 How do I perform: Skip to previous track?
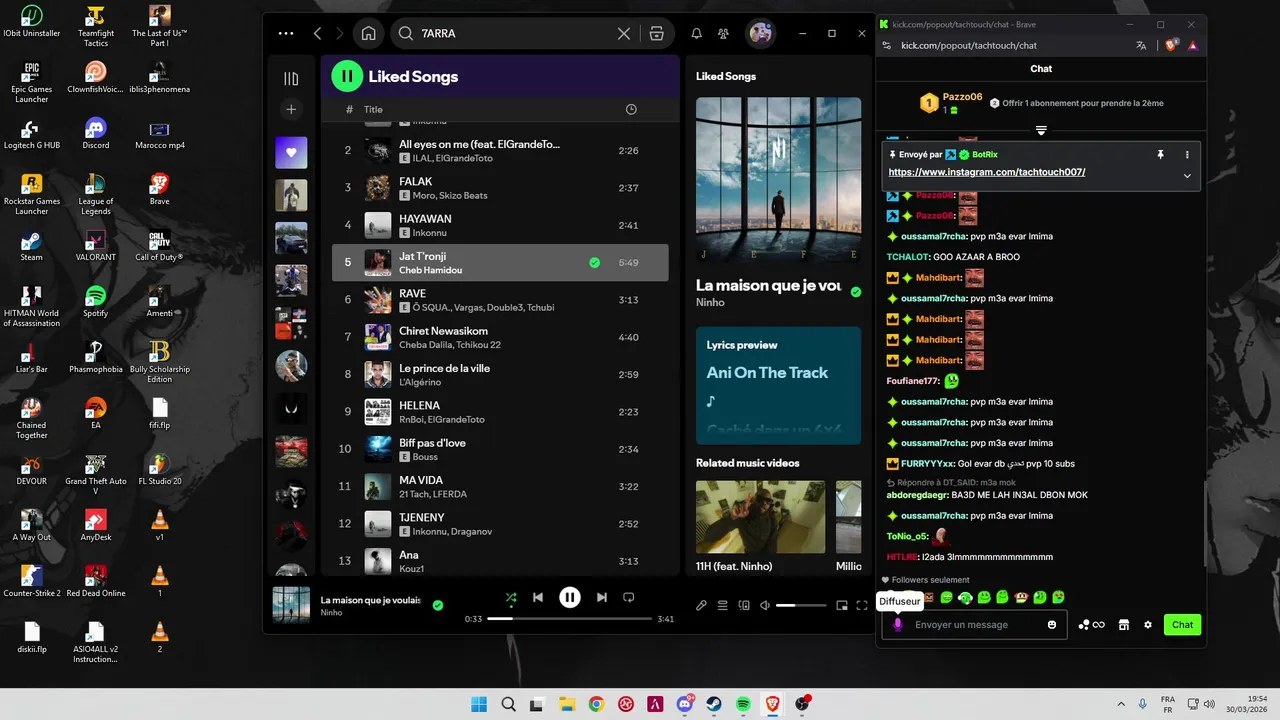tap(538, 598)
